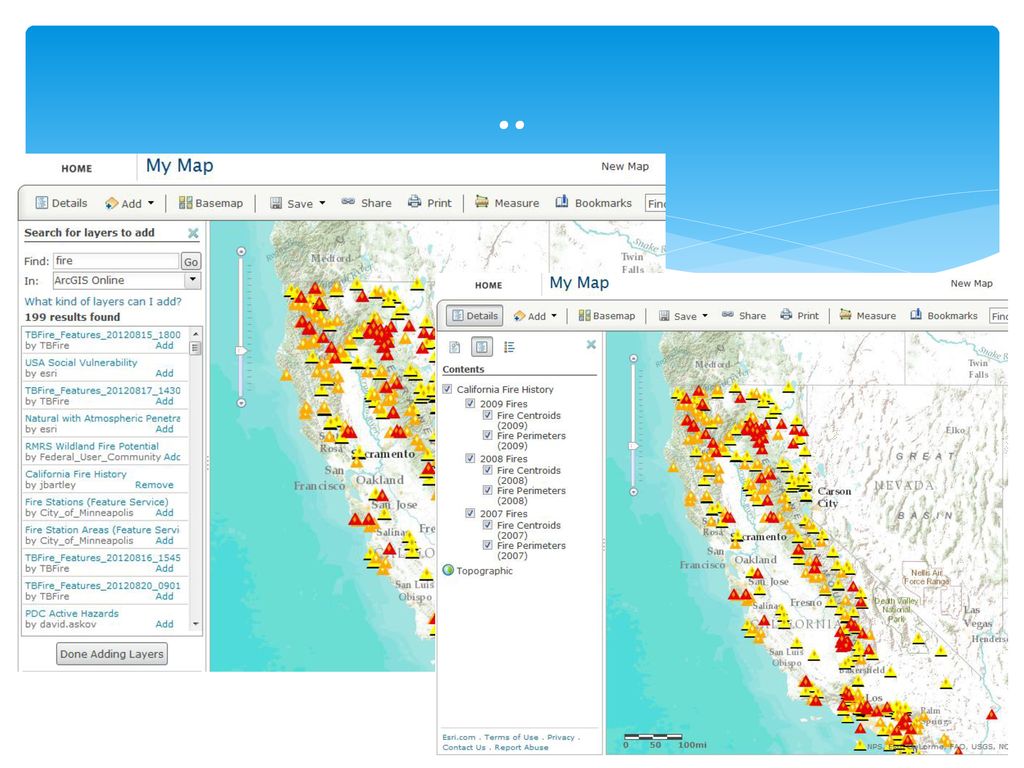Image resolution: width=1024 pixels, height=768 pixels.
Task: Uncheck Fire Perimeters (2008)
Action: pyautogui.click(x=487, y=490)
